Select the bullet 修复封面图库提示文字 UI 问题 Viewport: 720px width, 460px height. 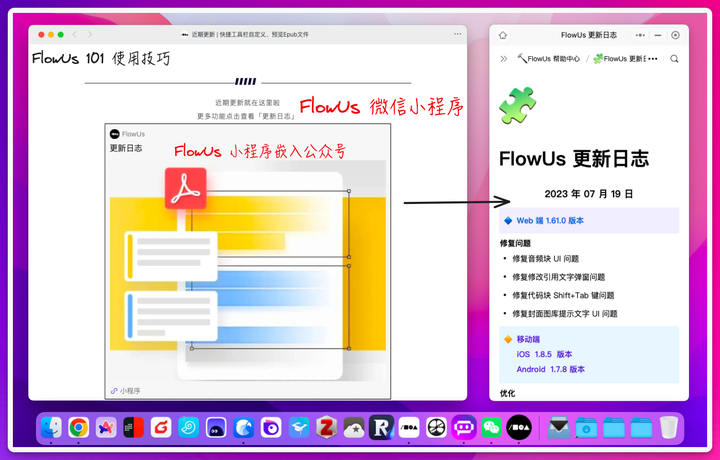click(565, 314)
